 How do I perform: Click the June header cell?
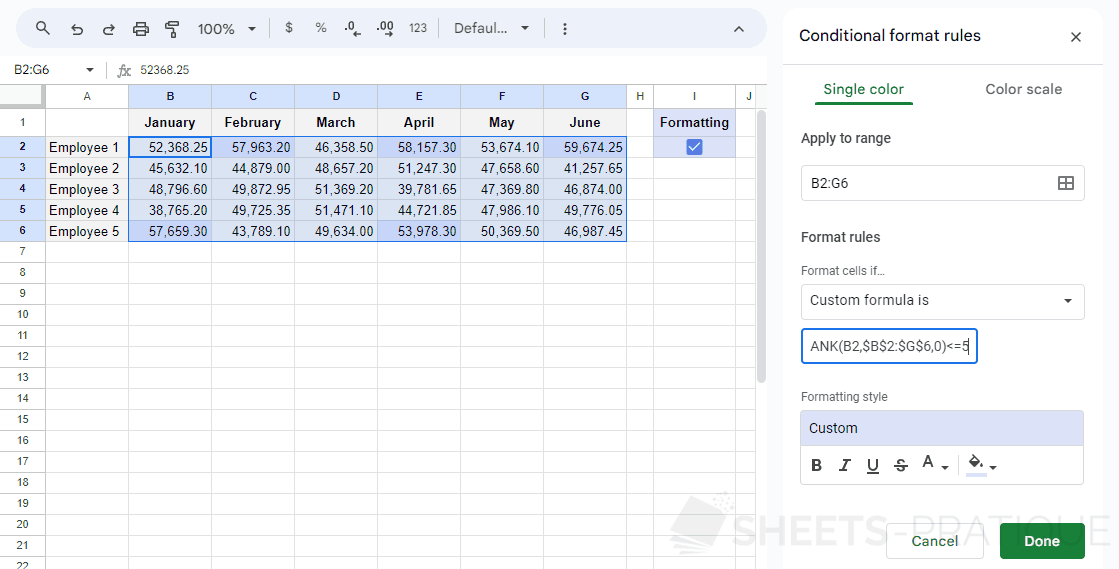[585, 123]
